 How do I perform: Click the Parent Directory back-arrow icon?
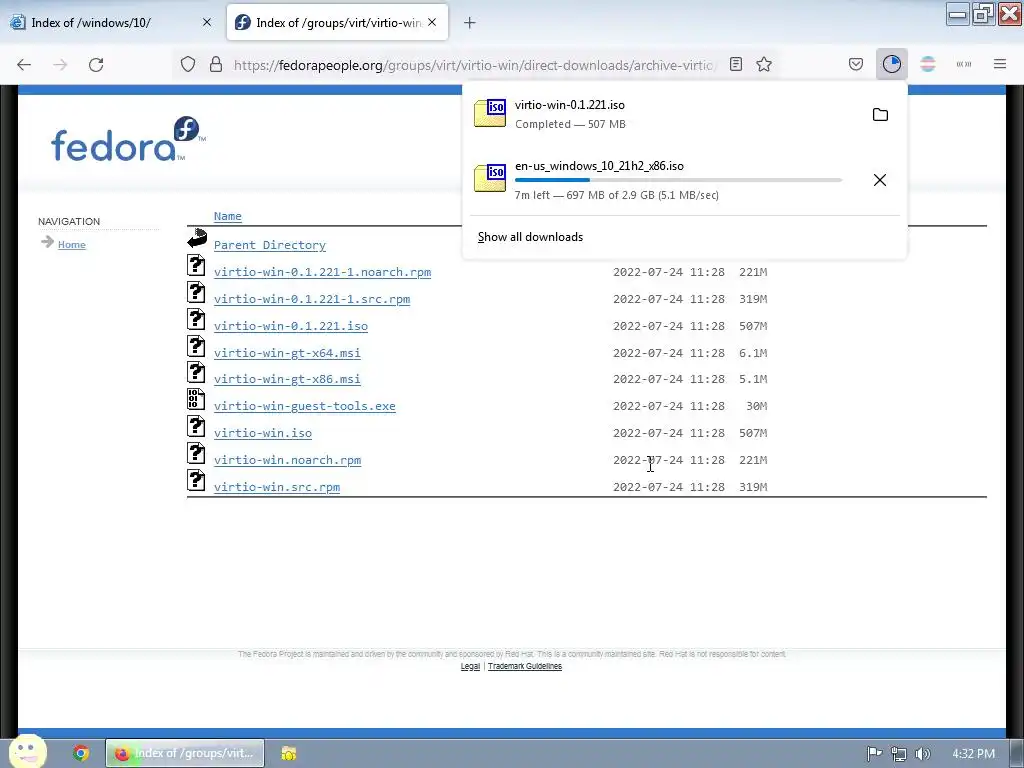[x=197, y=238]
